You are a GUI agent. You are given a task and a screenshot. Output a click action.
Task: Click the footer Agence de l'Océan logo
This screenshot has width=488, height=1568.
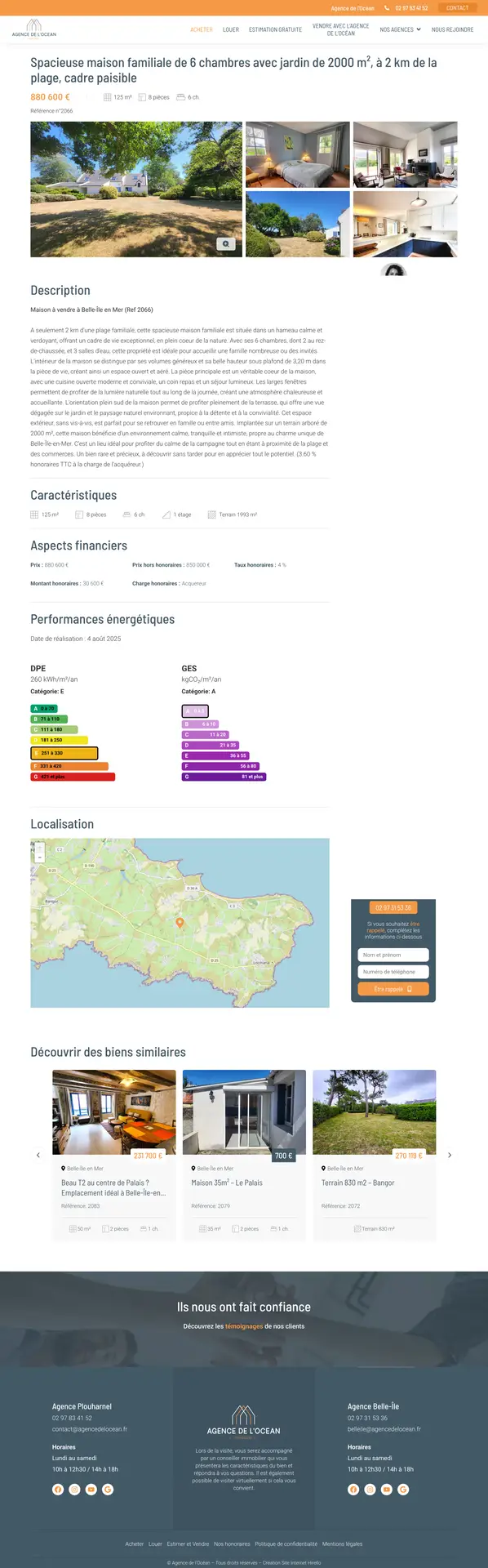[243, 1421]
